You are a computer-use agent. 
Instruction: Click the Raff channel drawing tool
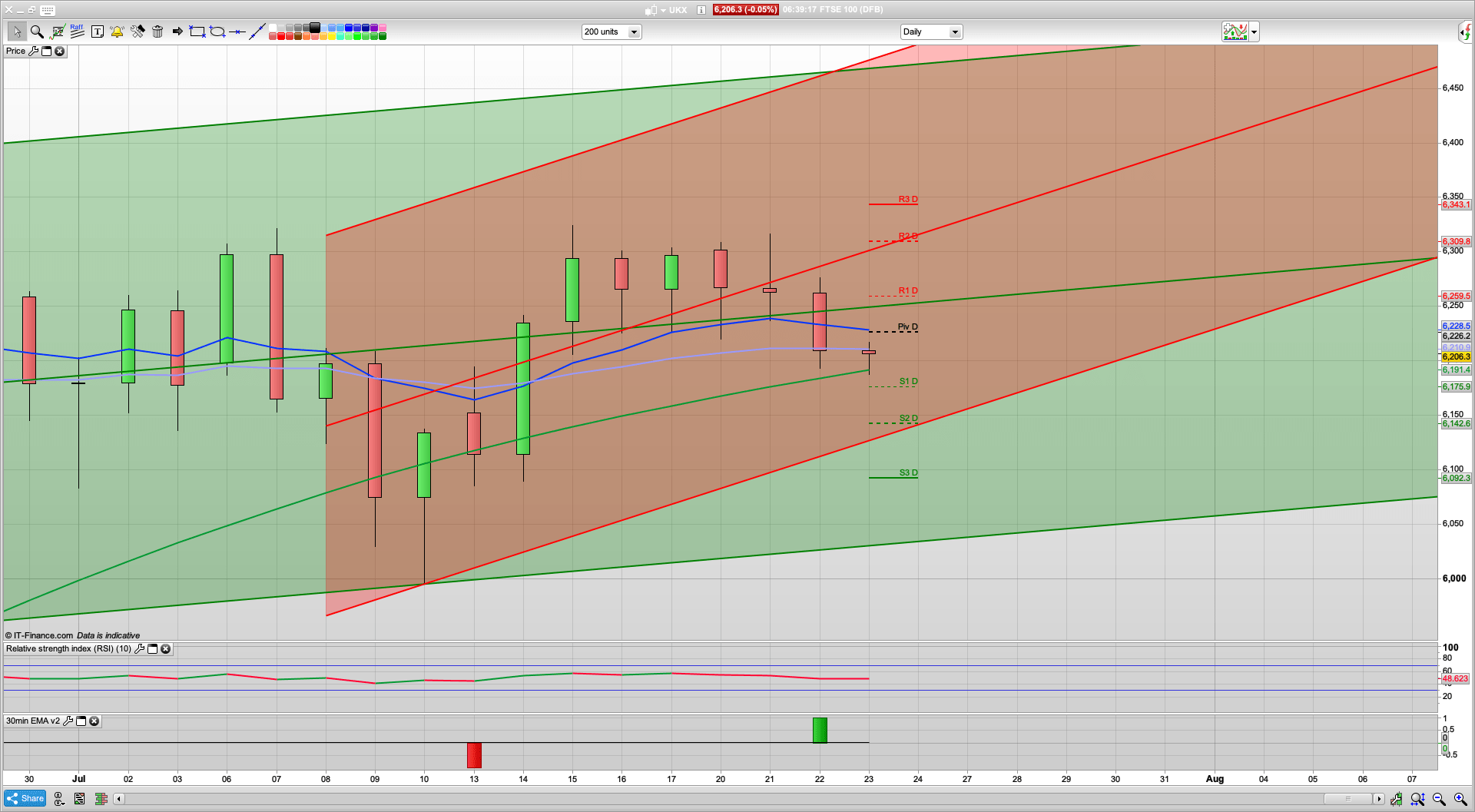77,31
